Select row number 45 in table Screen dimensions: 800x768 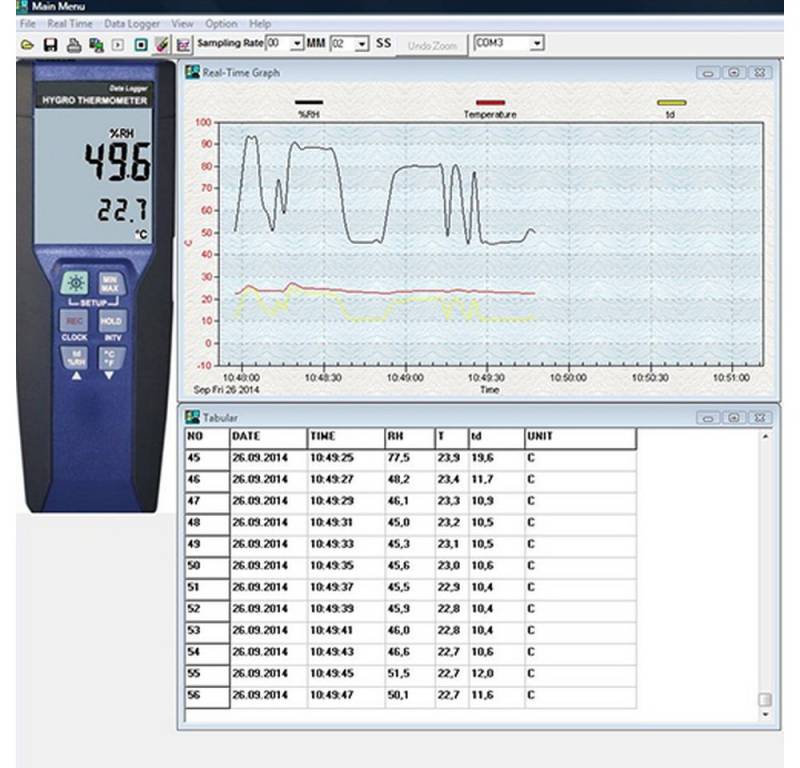(207, 460)
